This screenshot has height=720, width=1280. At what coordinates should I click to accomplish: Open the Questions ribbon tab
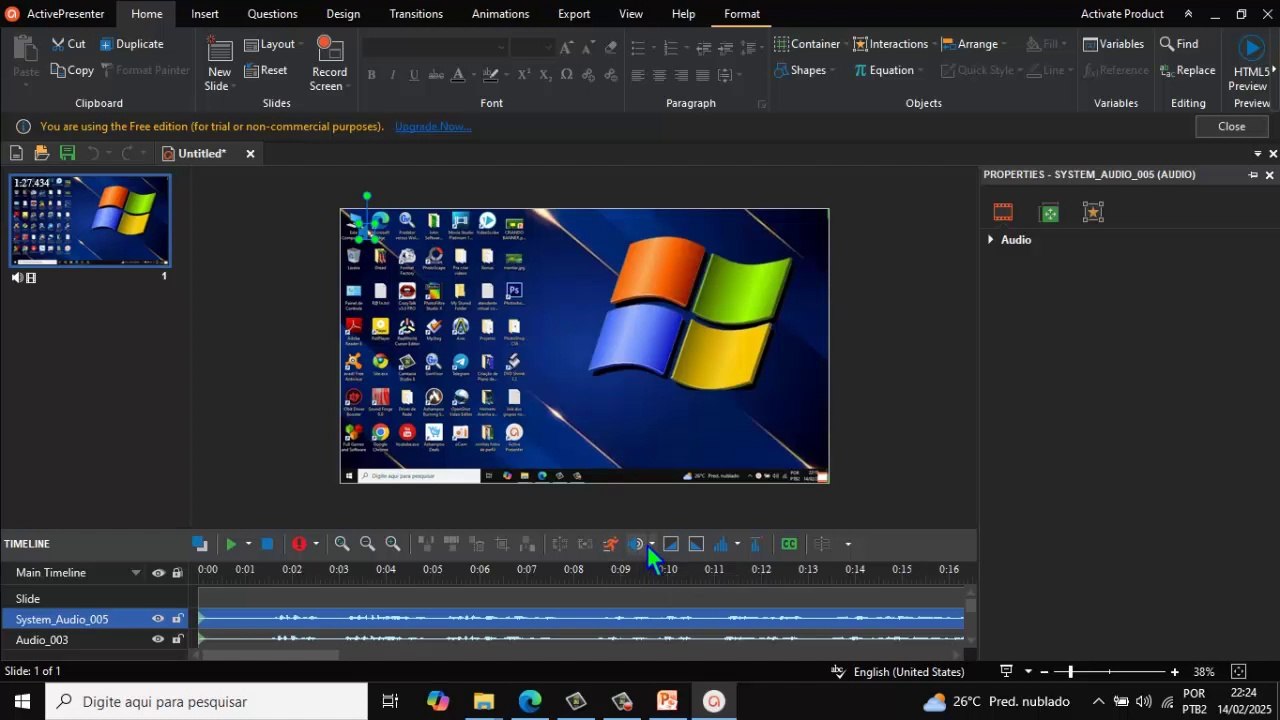(272, 14)
